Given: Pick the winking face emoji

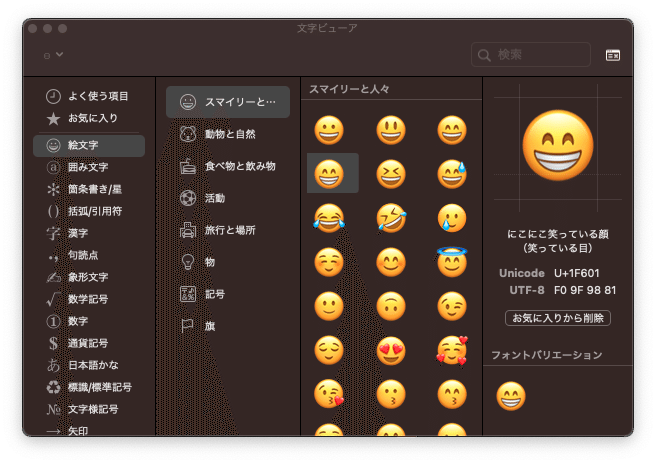Looking at the screenshot, I should point(452,306).
